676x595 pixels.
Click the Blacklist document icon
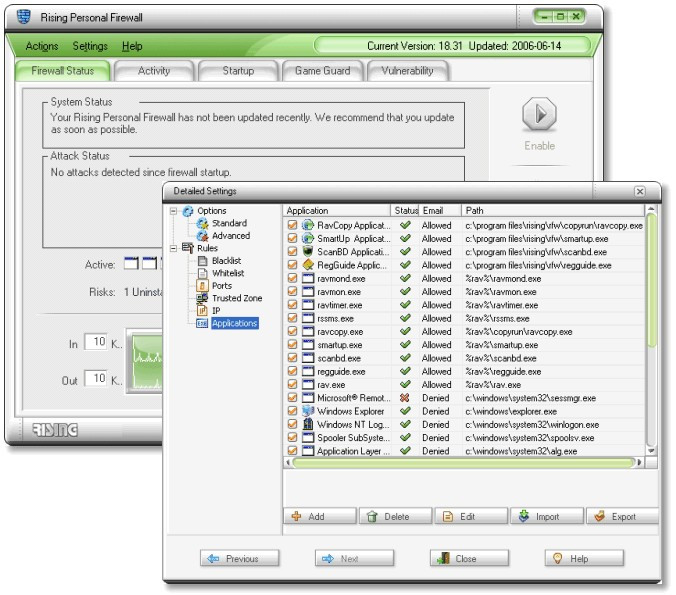(203, 261)
